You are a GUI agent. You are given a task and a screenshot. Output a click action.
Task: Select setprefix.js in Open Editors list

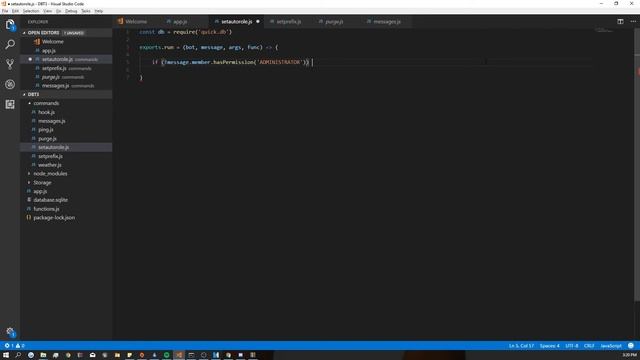coord(54,68)
